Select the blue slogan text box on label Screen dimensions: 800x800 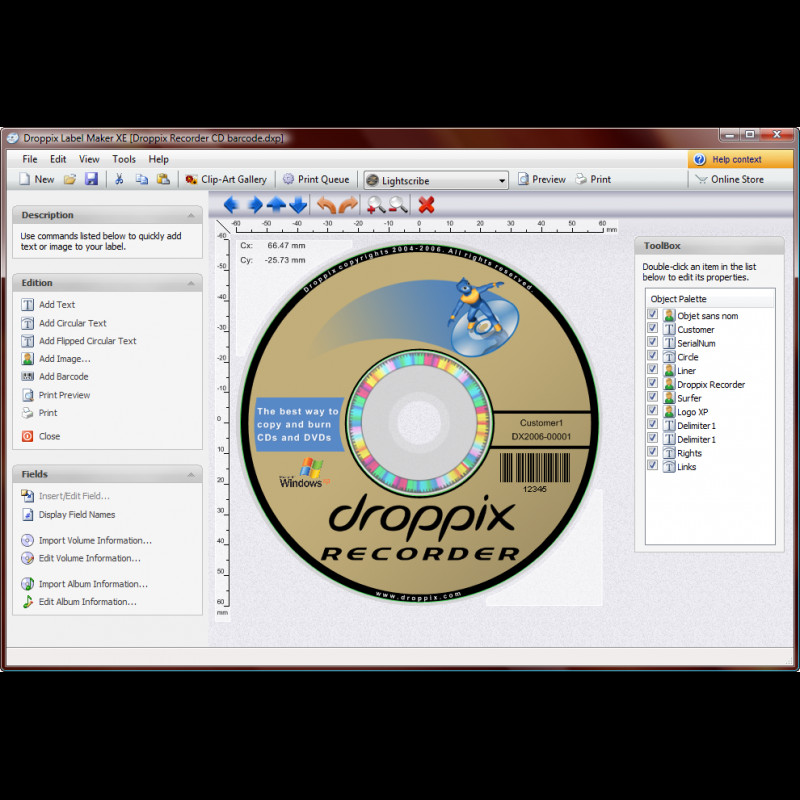[299, 424]
